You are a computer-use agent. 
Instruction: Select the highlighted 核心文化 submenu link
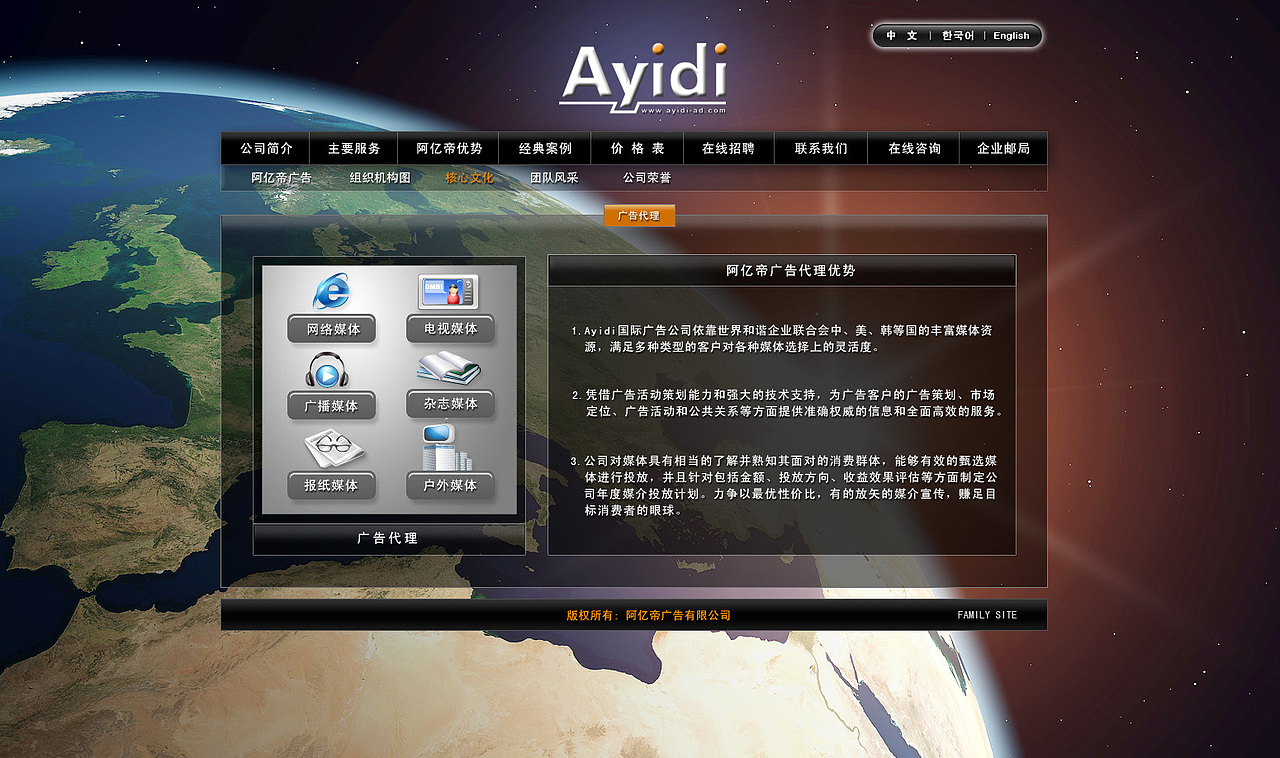coord(469,178)
